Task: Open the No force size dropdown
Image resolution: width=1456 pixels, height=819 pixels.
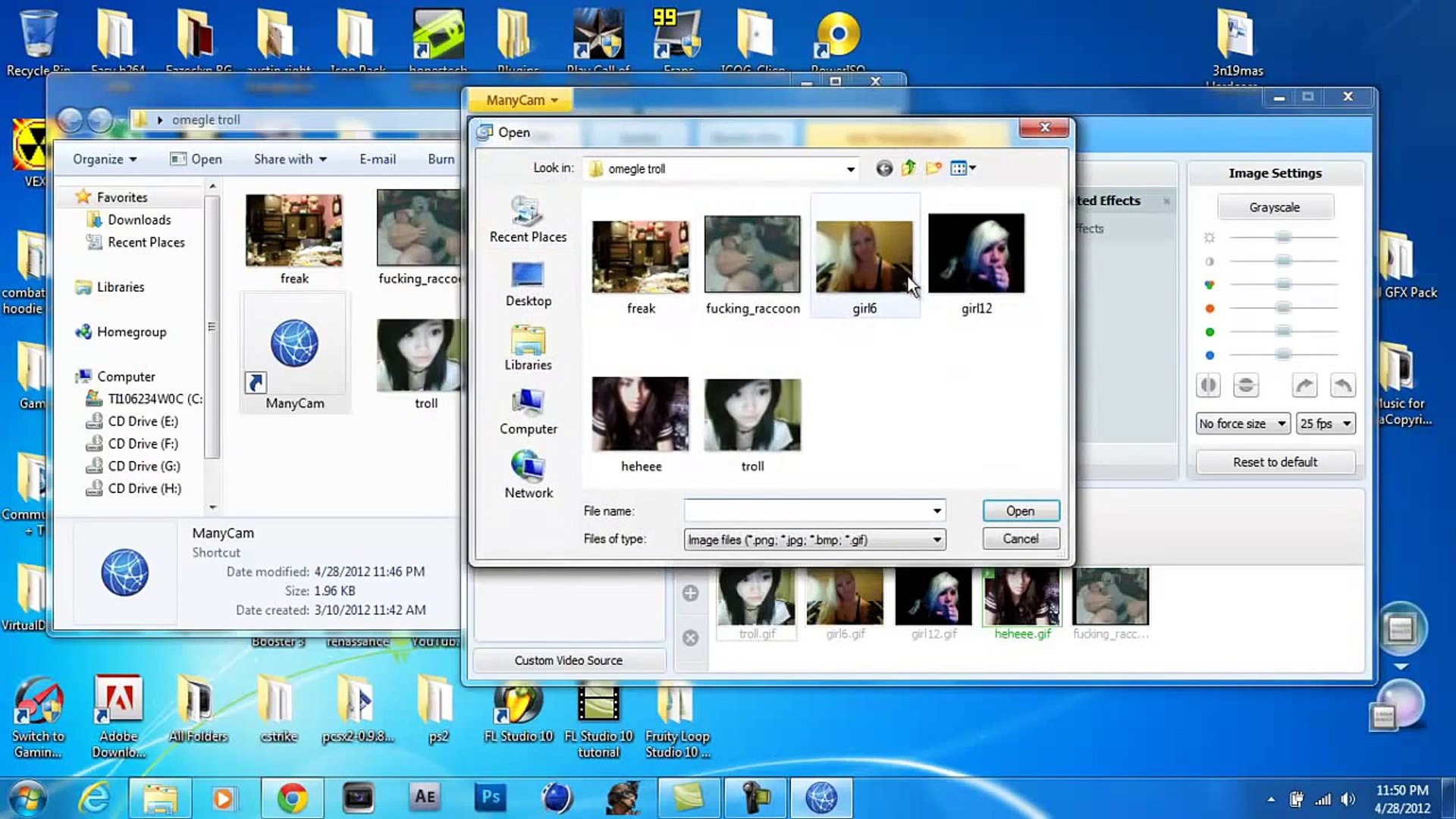Action: click(1242, 423)
